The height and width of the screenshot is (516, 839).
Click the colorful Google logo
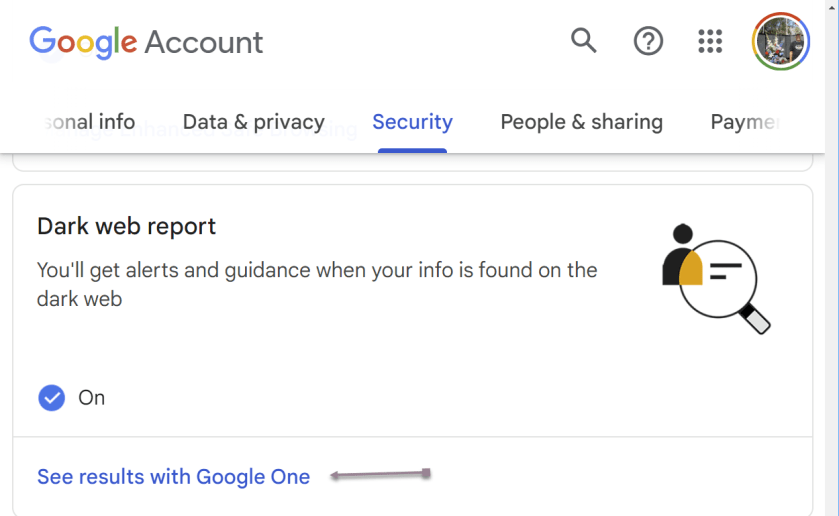point(83,42)
